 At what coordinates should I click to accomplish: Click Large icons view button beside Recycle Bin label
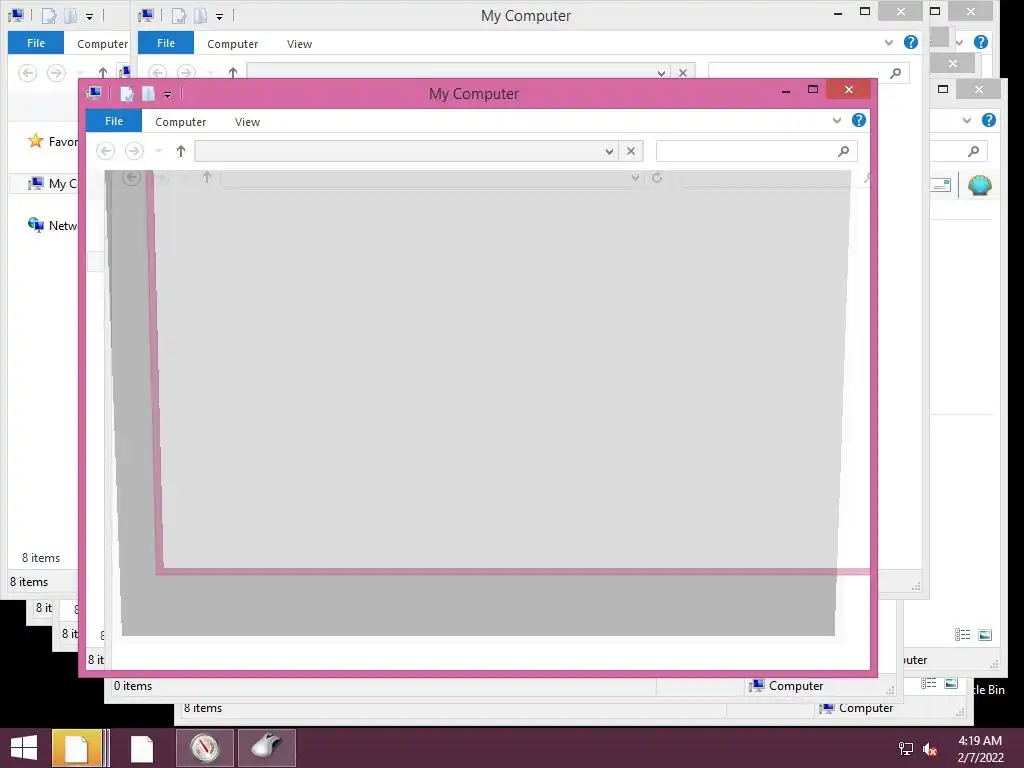(x=951, y=684)
